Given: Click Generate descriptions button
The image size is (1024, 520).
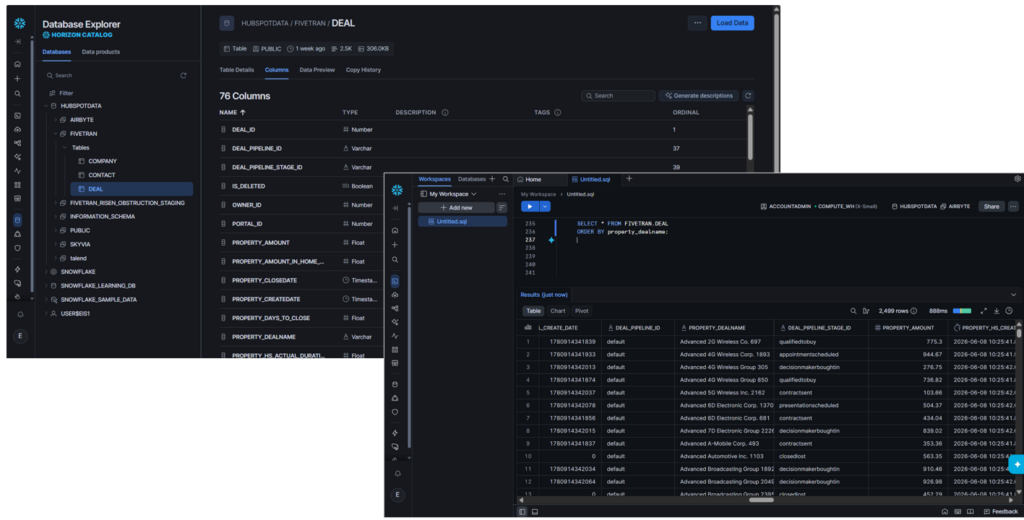Looking at the screenshot, I should pos(699,95).
